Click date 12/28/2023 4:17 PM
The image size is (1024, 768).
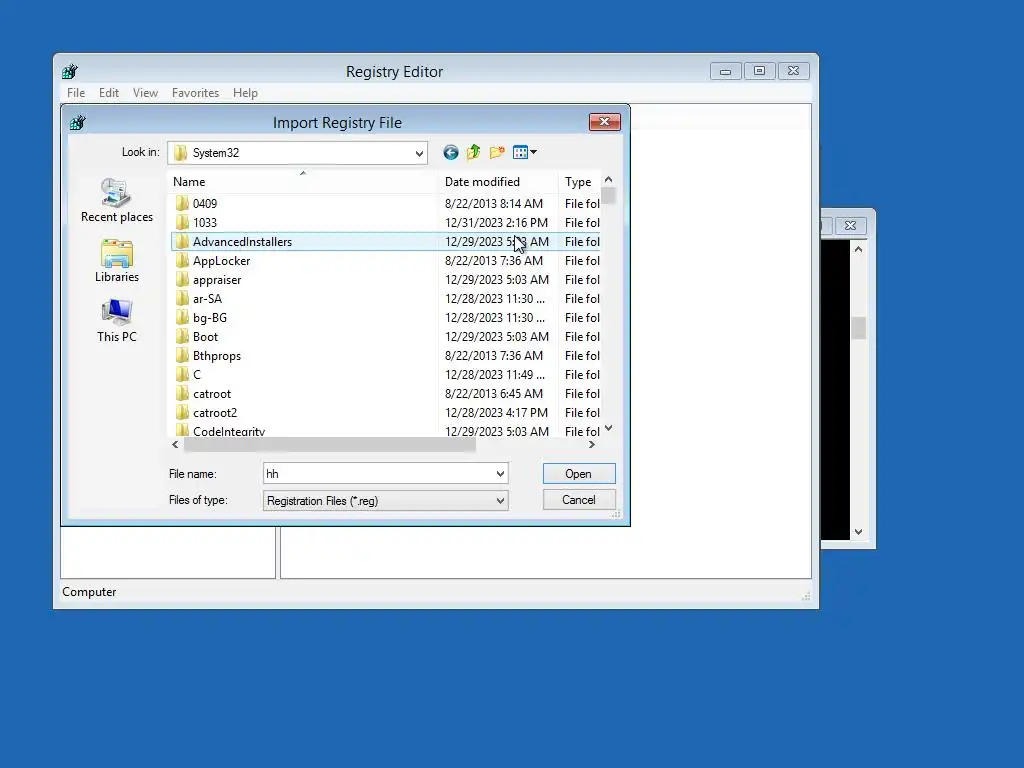pyautogui.click(x=496, y=413)
